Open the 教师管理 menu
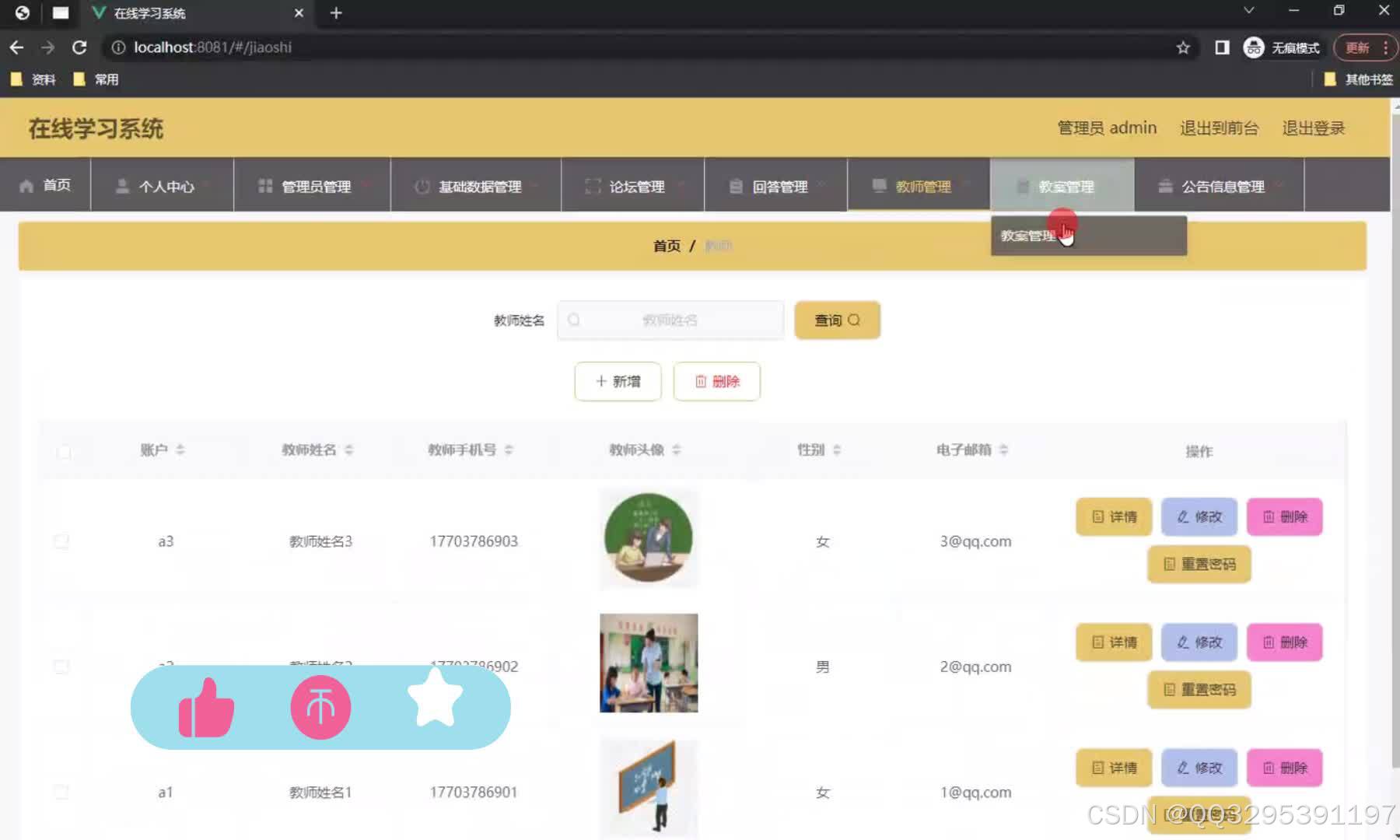 919,186
